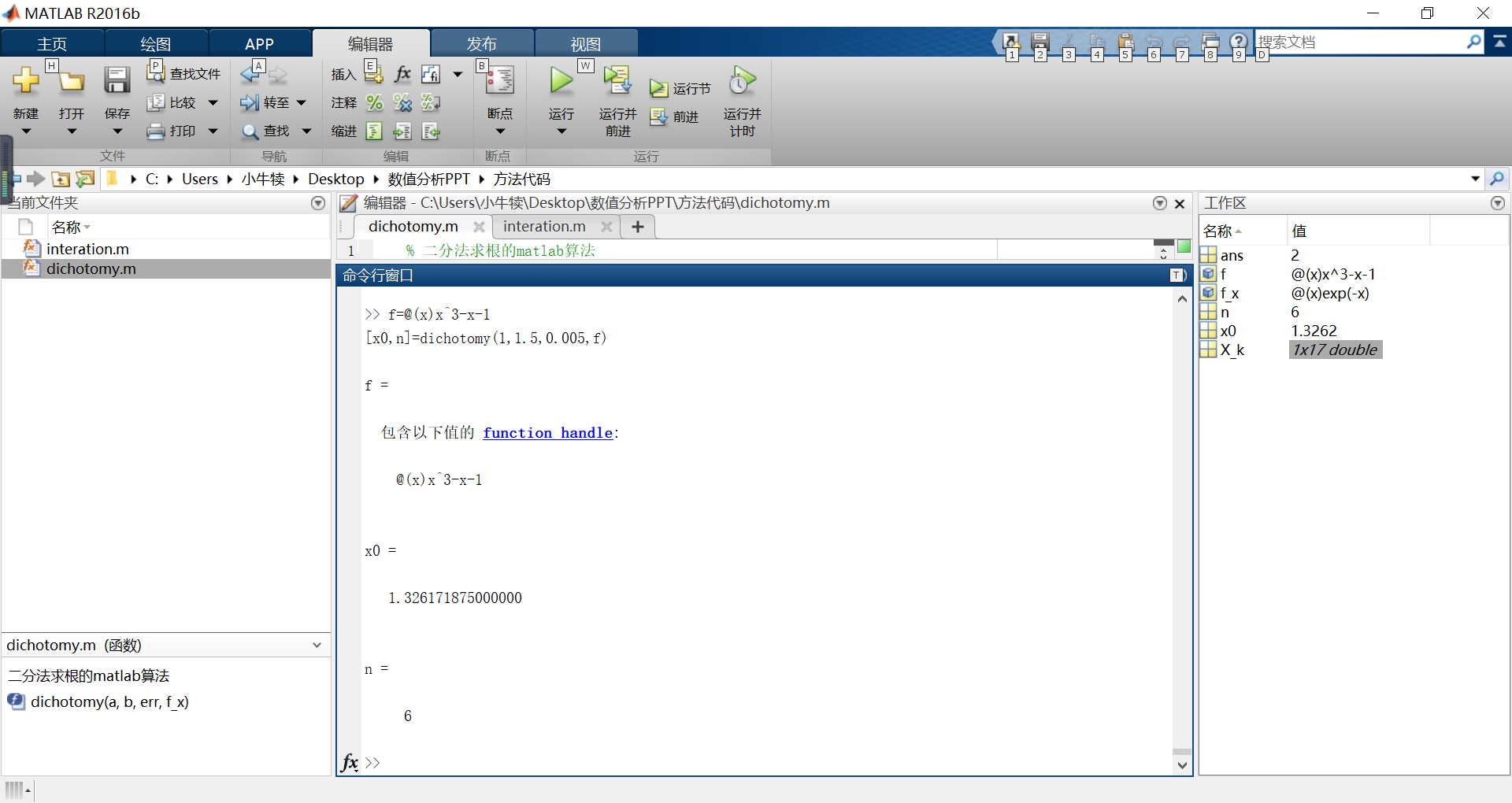Click Desktop in the path bar

336,179
